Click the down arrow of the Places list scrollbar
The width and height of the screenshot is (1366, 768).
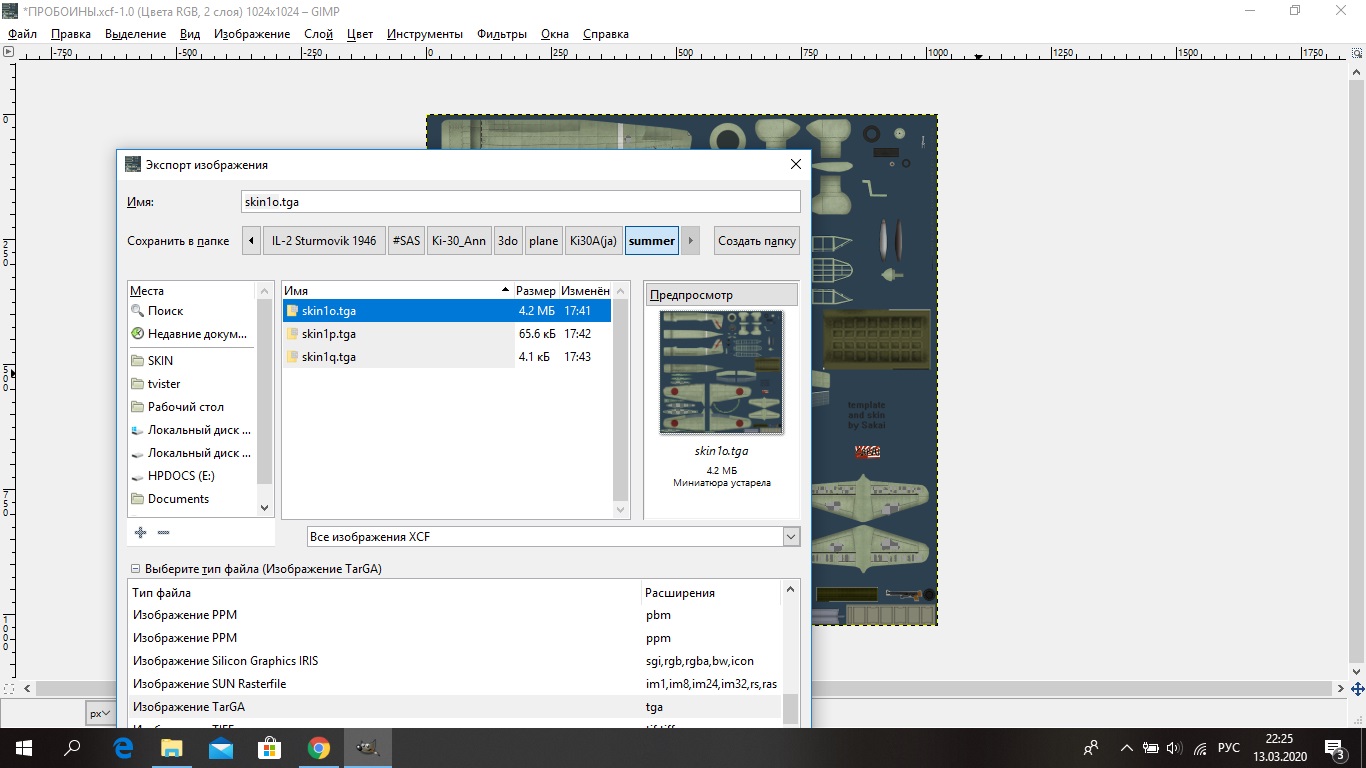click(265, 508)
